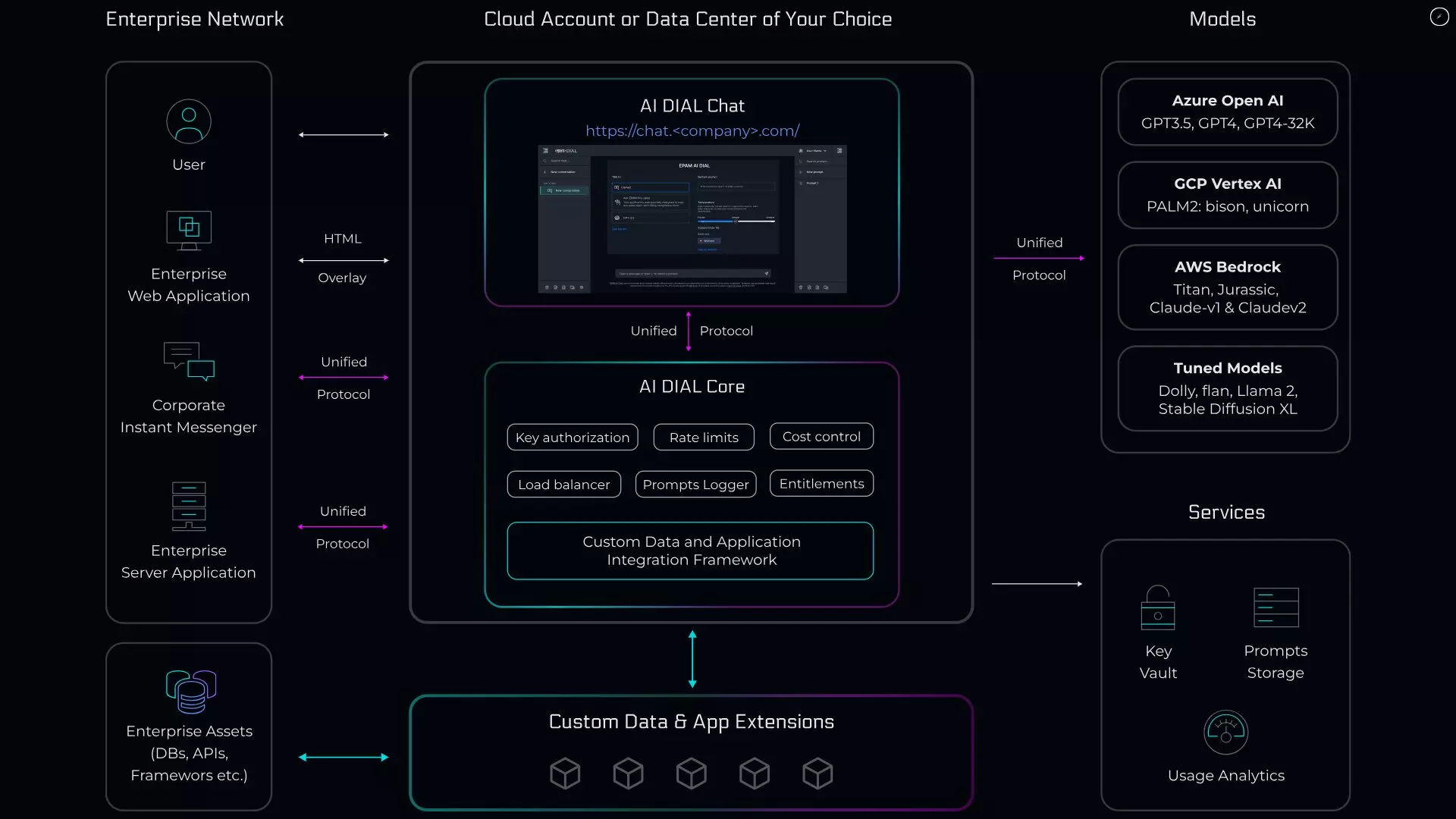This screenshot has height=819, width=1456.
Task: Click 'PALM2: bison, unicorn' text
Action: point(1228,206)
